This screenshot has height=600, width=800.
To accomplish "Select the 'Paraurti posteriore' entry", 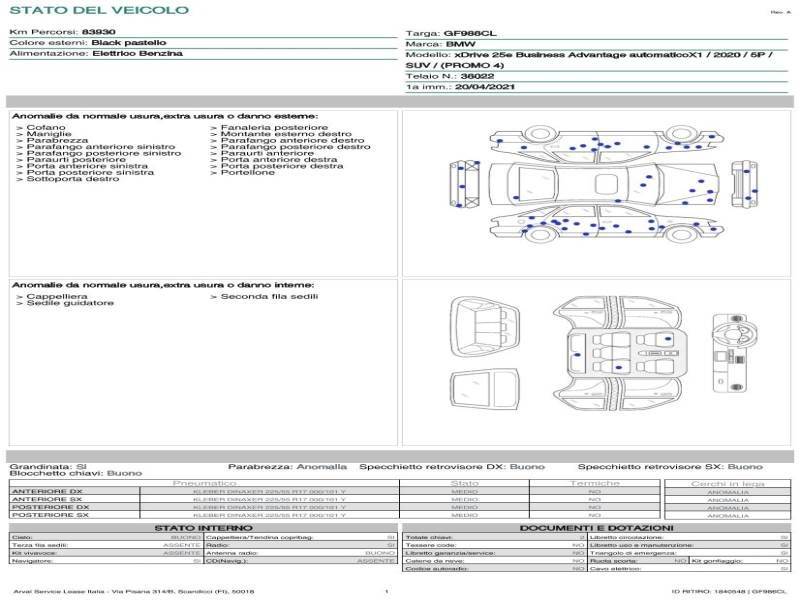I will [x=76, y=159].
